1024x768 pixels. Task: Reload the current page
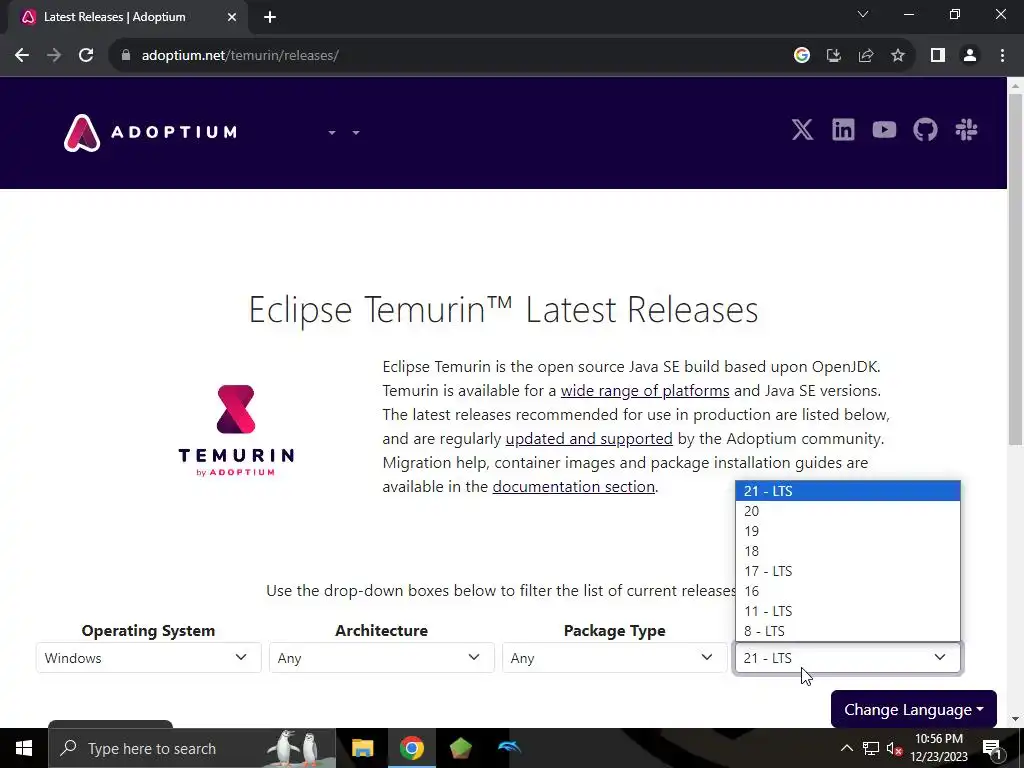[86, 56]
